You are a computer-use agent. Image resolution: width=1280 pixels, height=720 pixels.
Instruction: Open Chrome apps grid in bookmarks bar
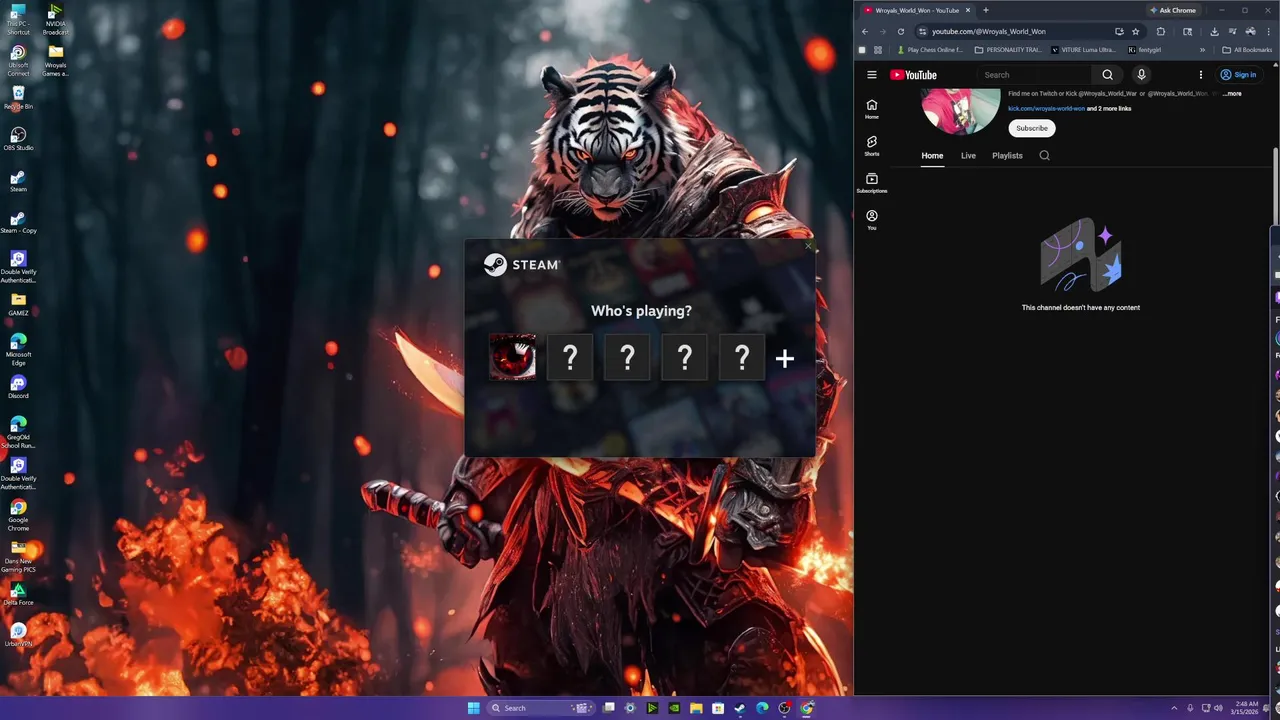pos(878,50)
